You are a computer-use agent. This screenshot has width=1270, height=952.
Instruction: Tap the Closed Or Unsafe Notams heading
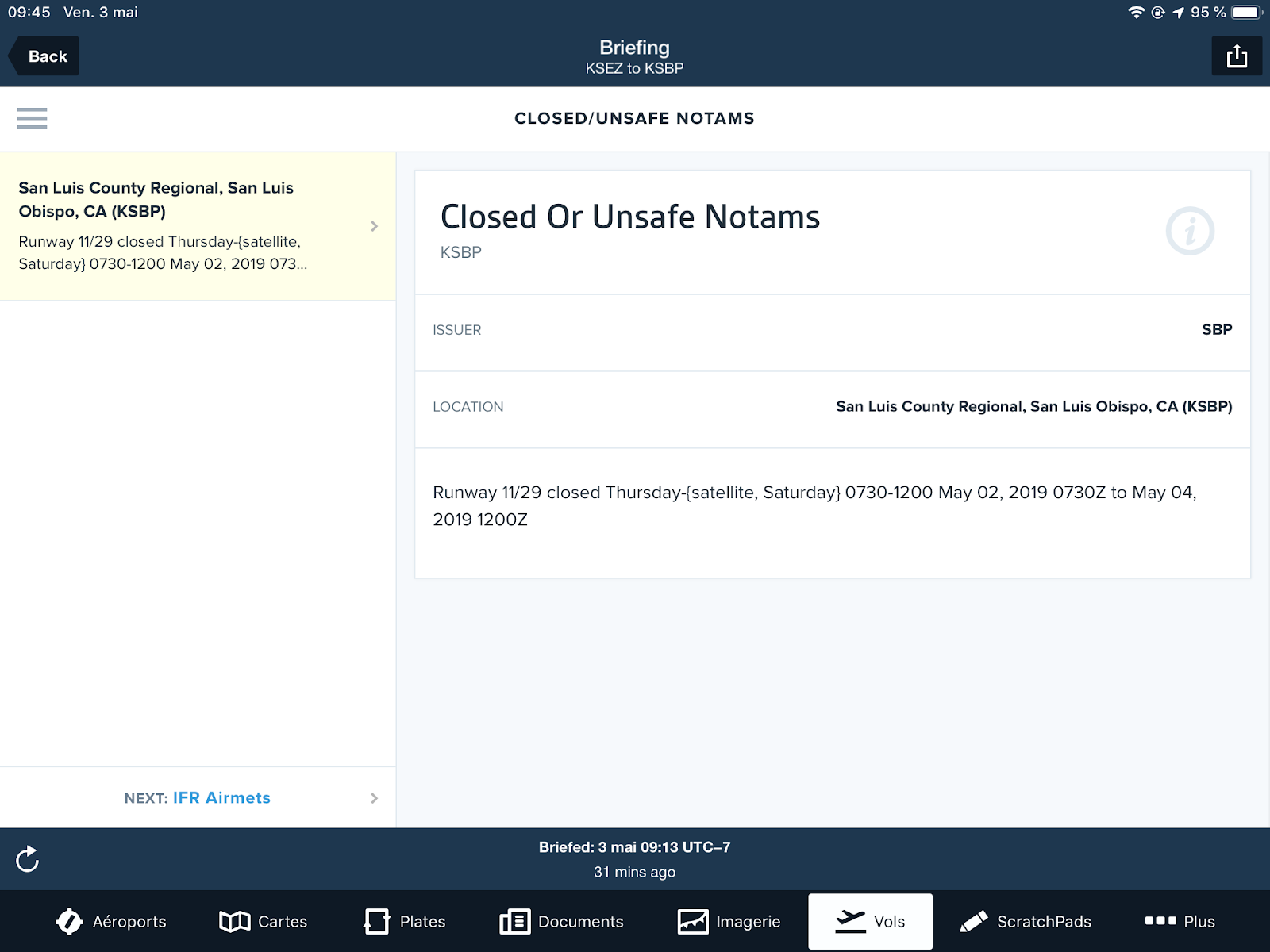coord(630,217)
